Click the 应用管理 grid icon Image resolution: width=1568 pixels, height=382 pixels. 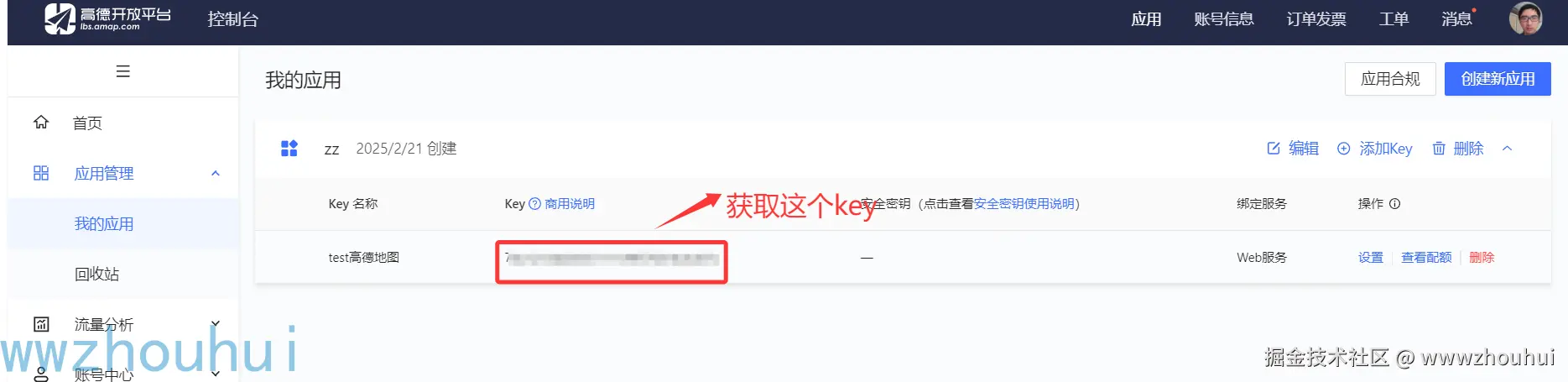pos(41,173)
